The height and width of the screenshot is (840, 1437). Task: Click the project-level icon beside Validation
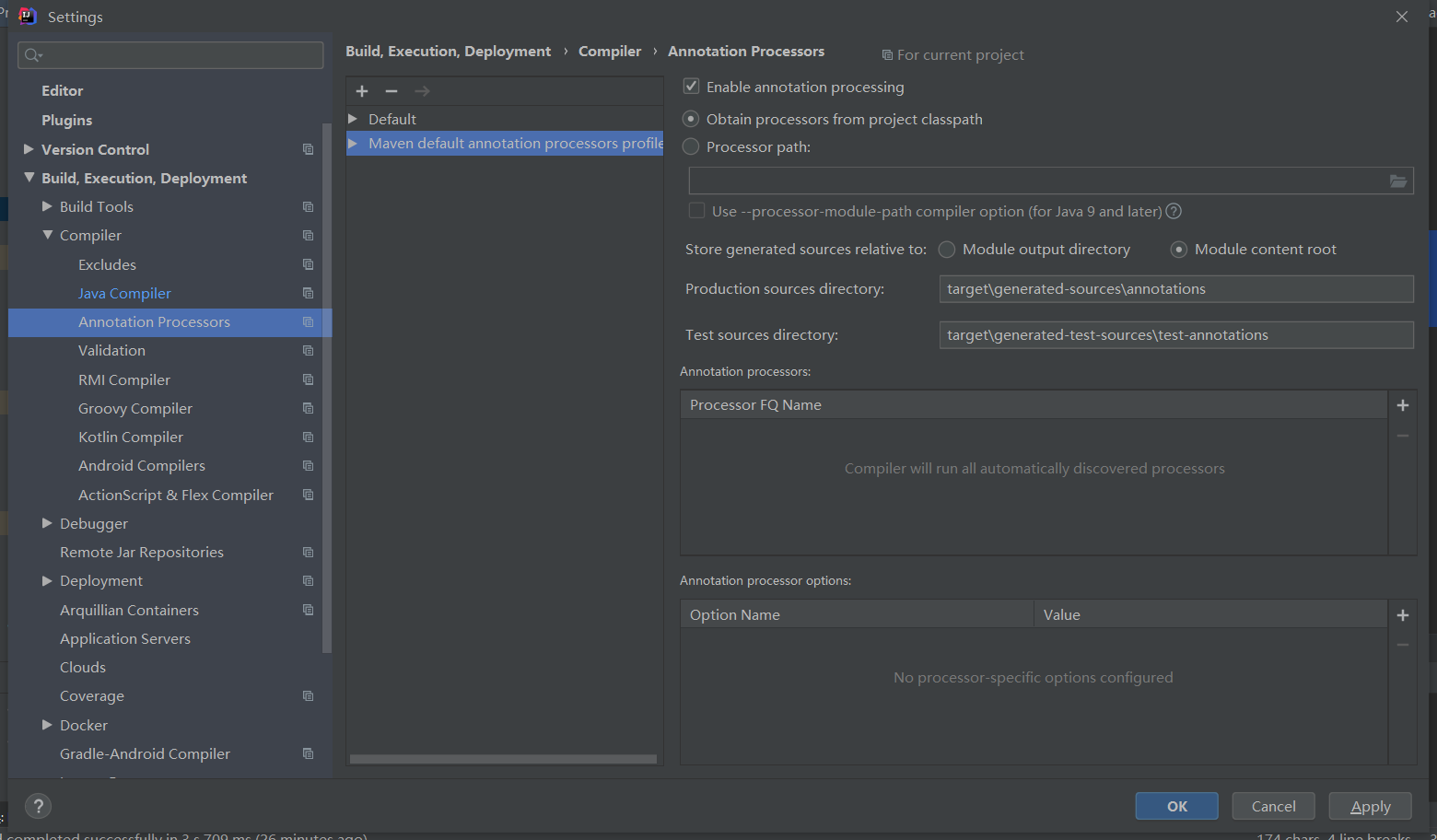pyautogui.click(x=309, y=351)
